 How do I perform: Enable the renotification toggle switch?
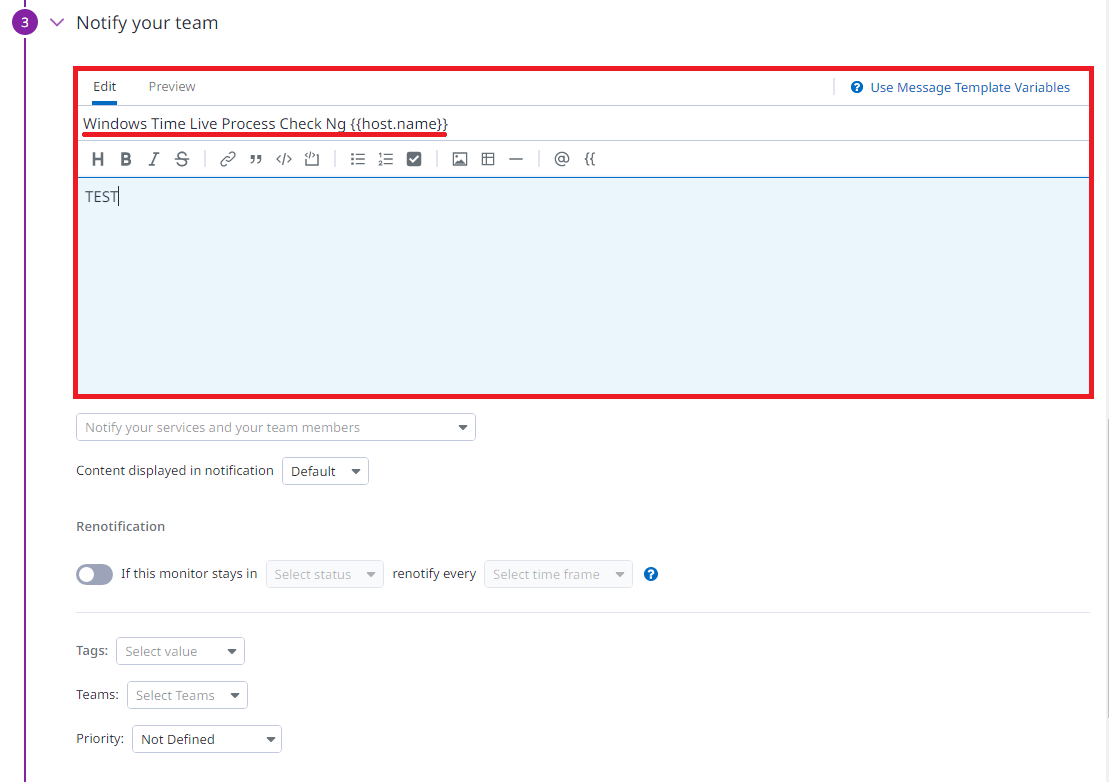click(94, 574)
